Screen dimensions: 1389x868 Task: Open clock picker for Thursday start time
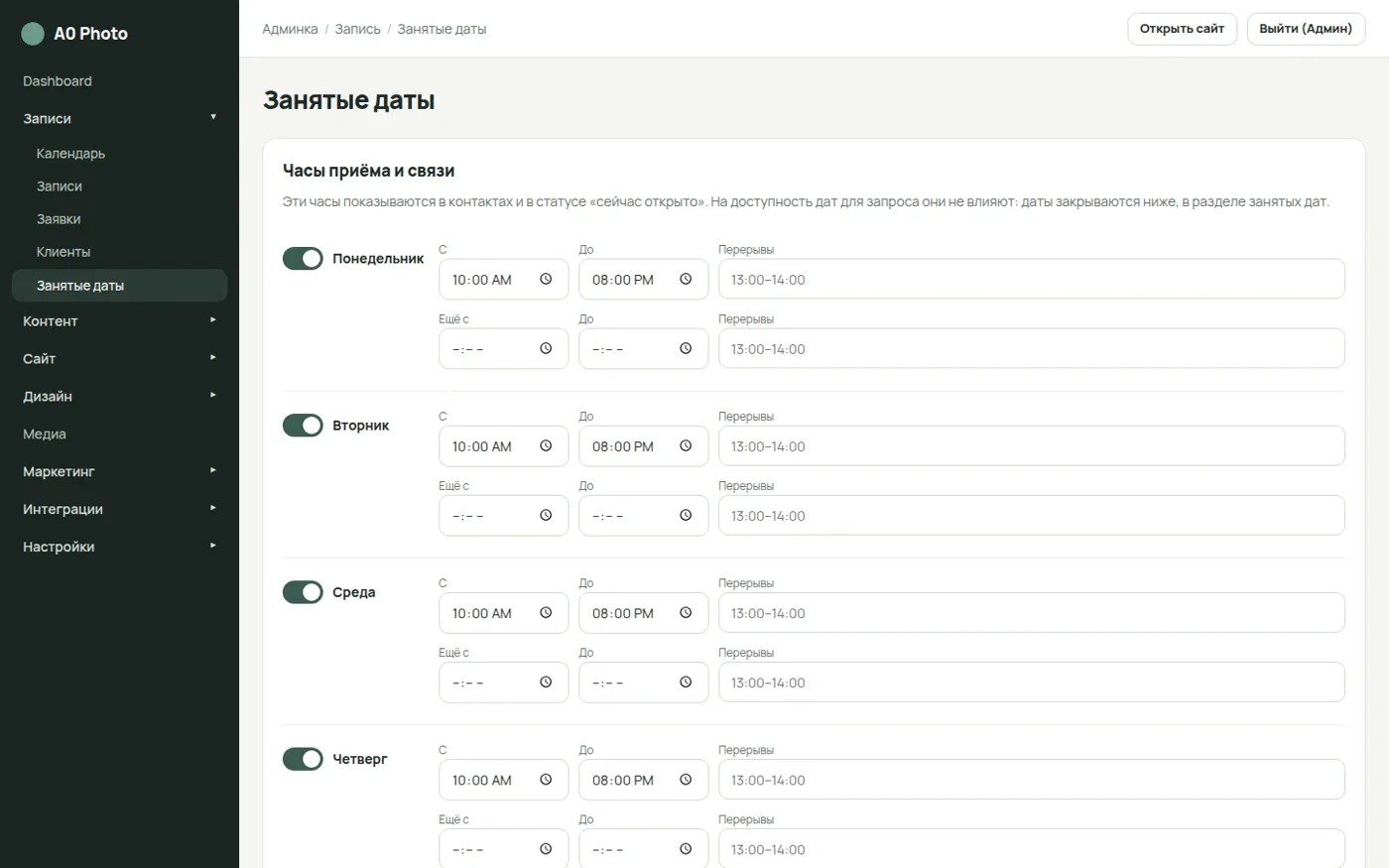coord(546,780)
